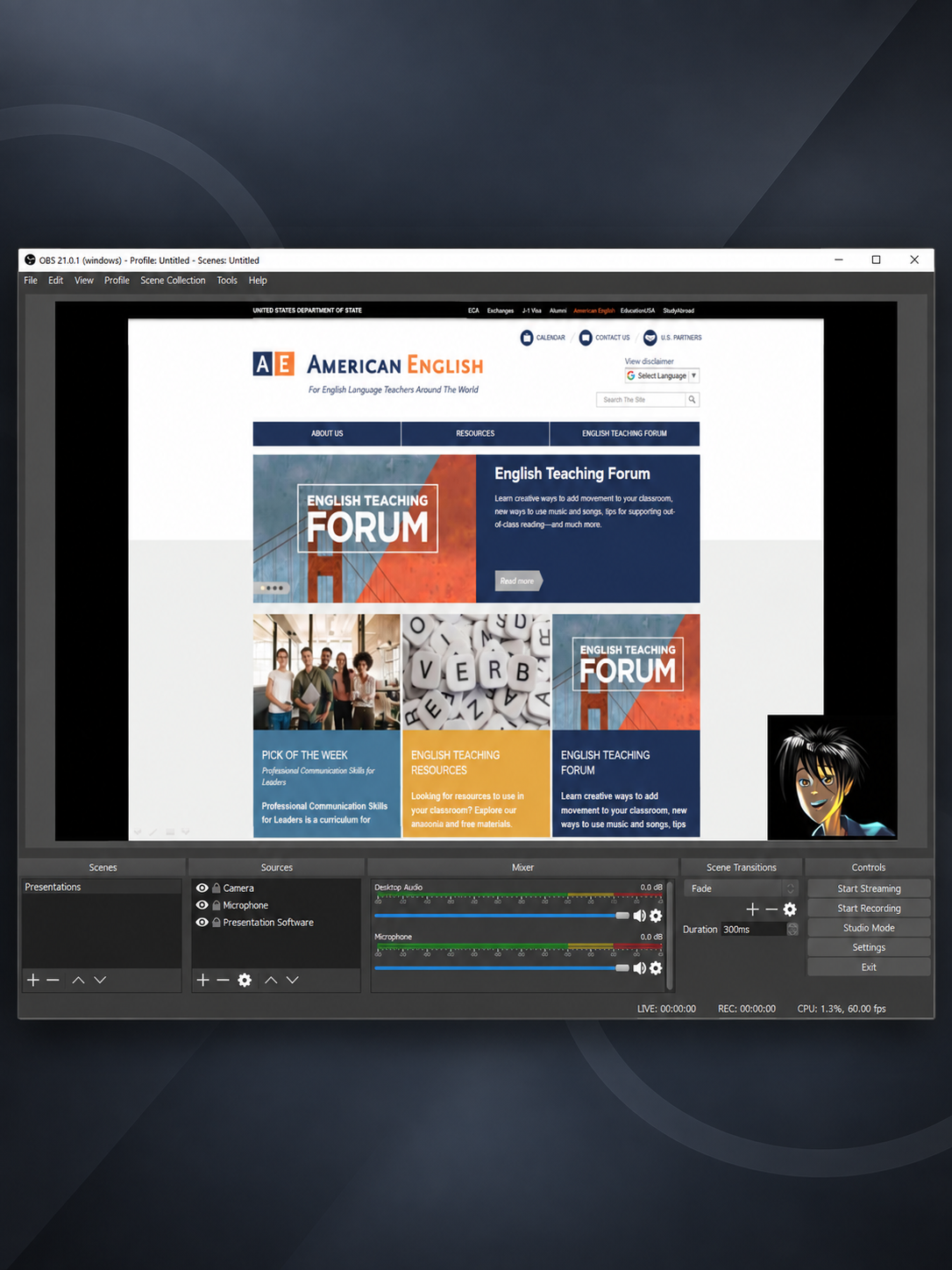Add a scene transition with plus icon
Screen dimensions: 952x1270
[x=752, y=910]
